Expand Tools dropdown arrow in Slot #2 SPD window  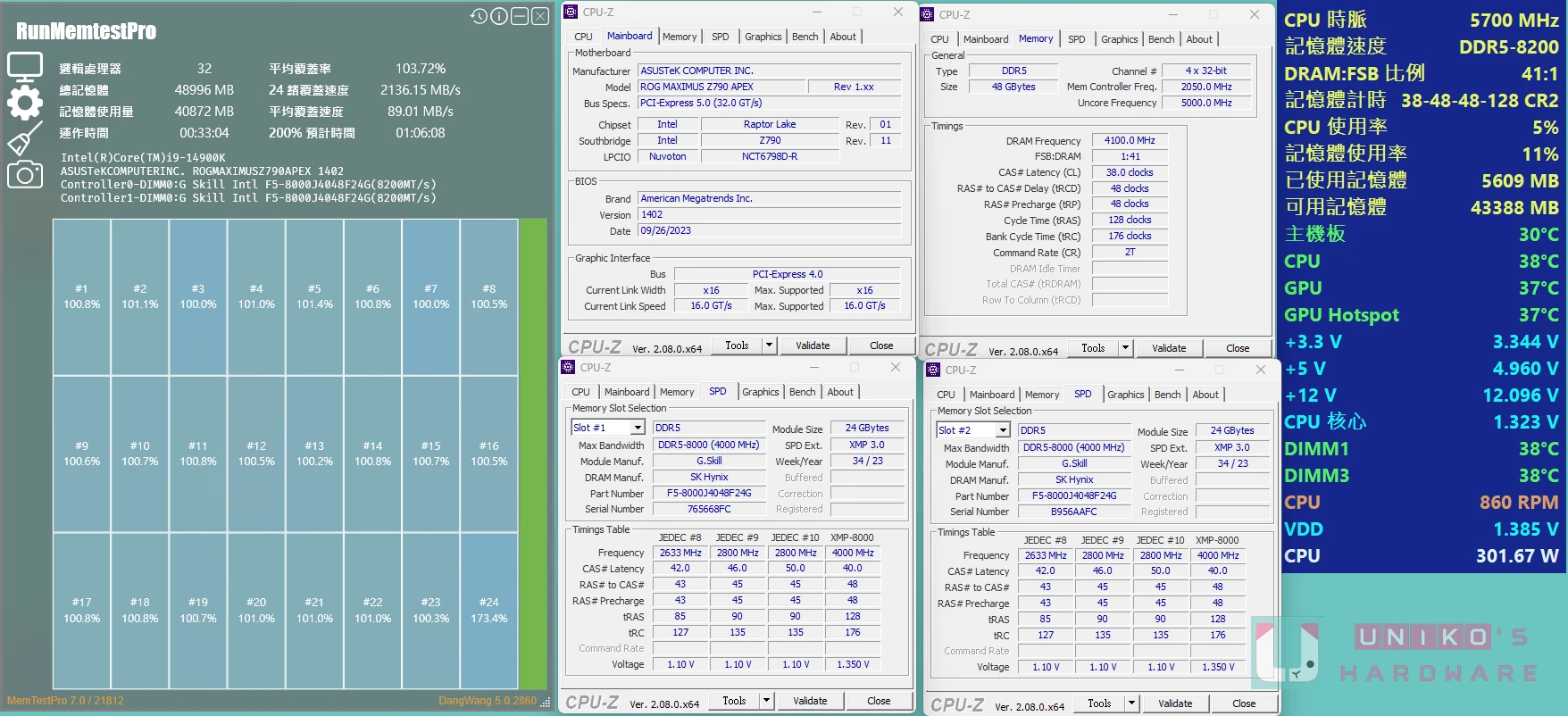pyautogui.click(x=1131, y=704)
